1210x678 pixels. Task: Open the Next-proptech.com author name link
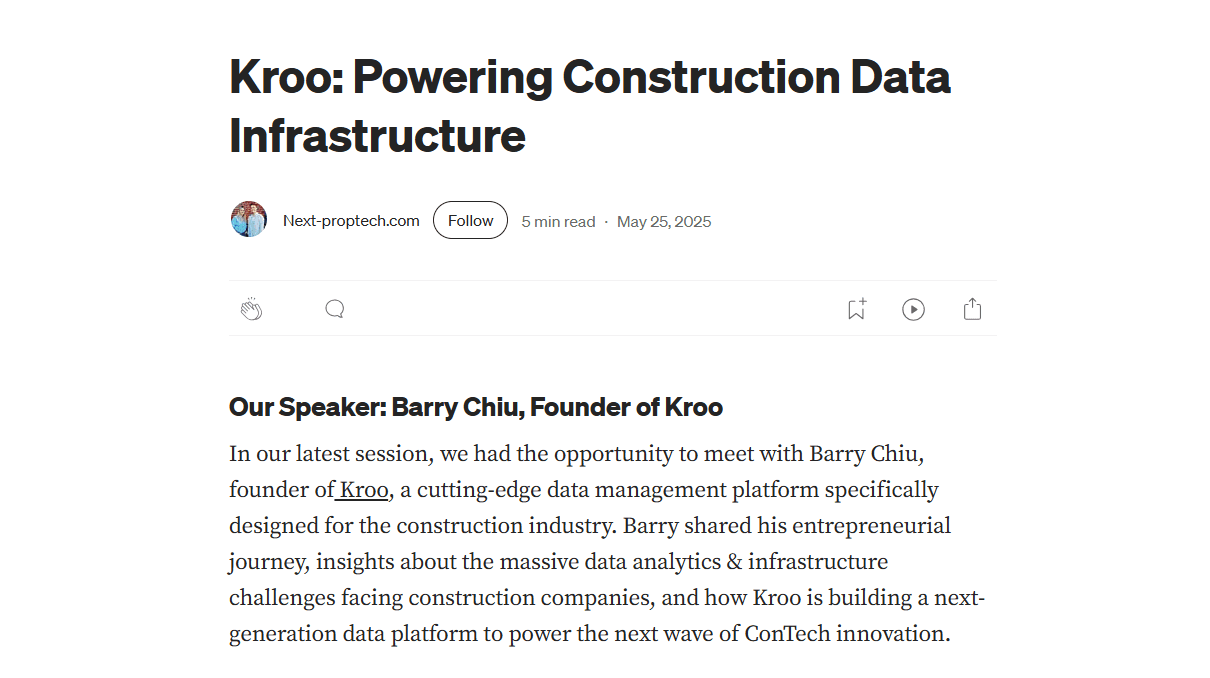coord(351,221)
